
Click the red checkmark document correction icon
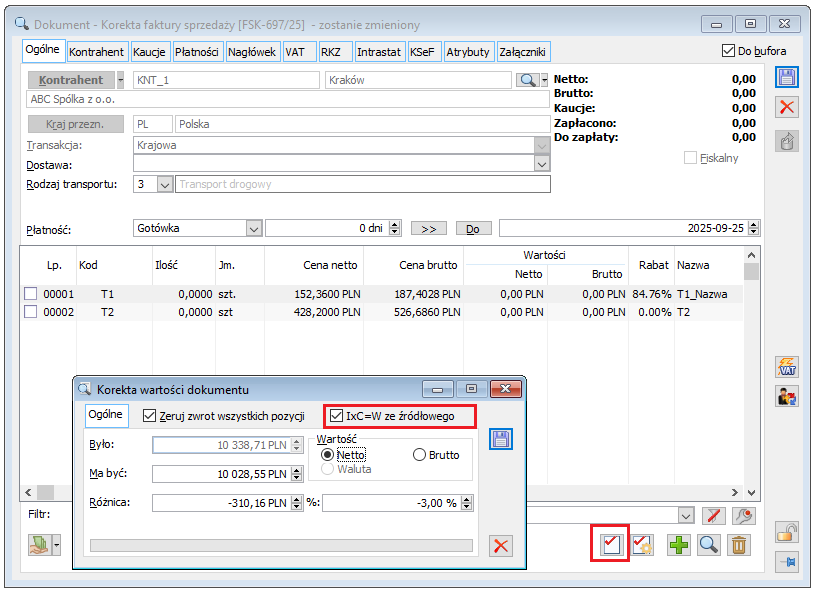(611, 545)
